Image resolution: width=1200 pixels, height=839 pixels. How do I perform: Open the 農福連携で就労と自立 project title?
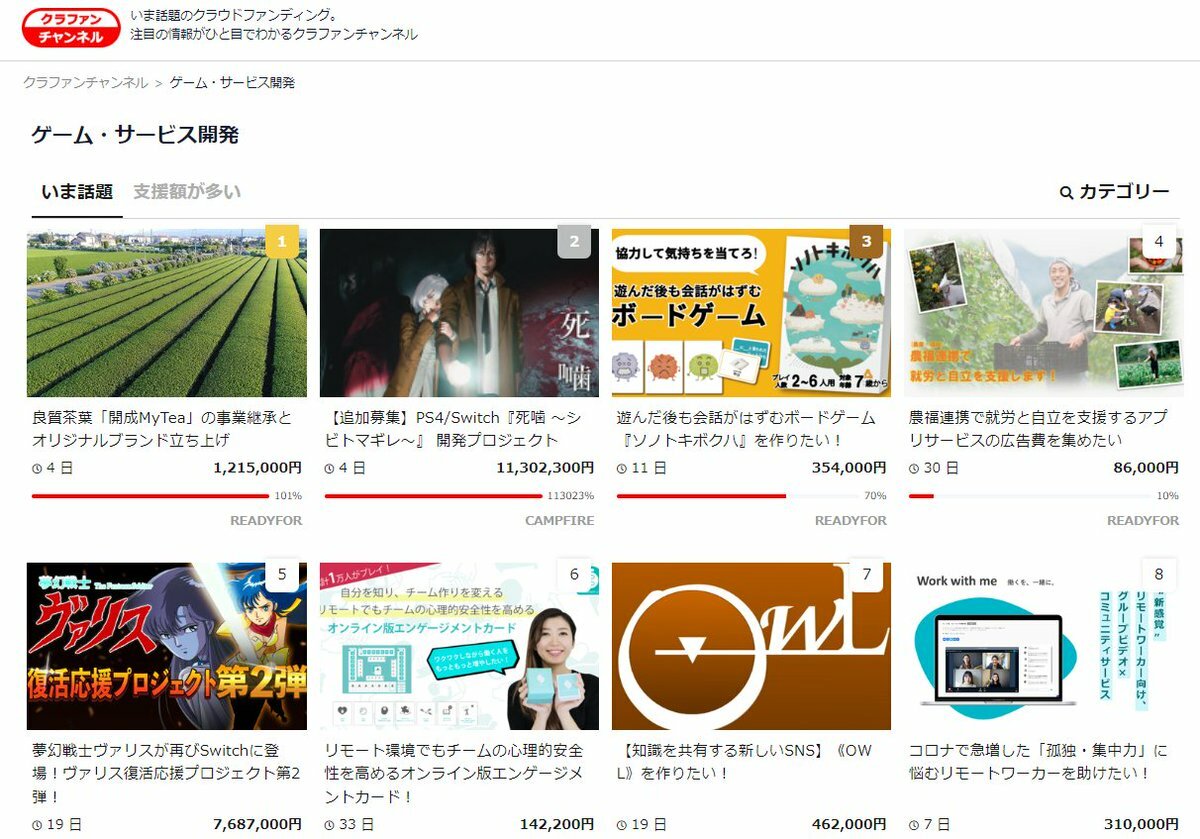click(1040, 428)
